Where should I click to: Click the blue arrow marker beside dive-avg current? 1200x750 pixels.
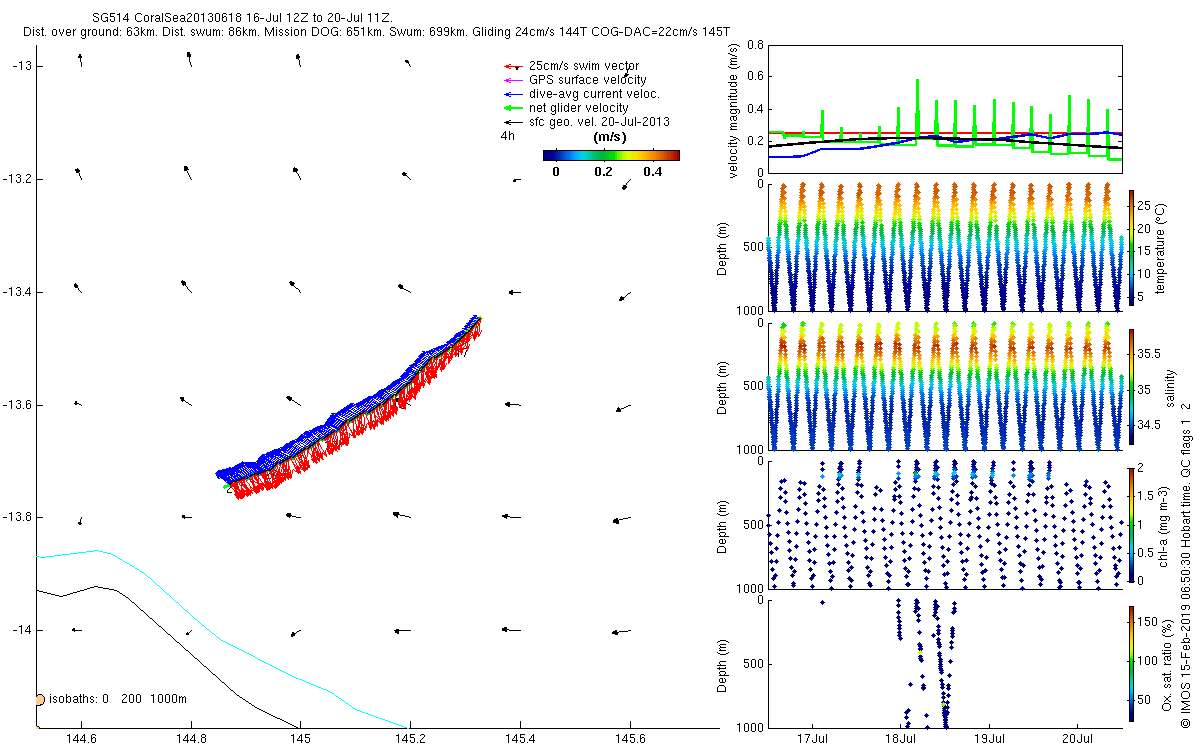(513, 94)
